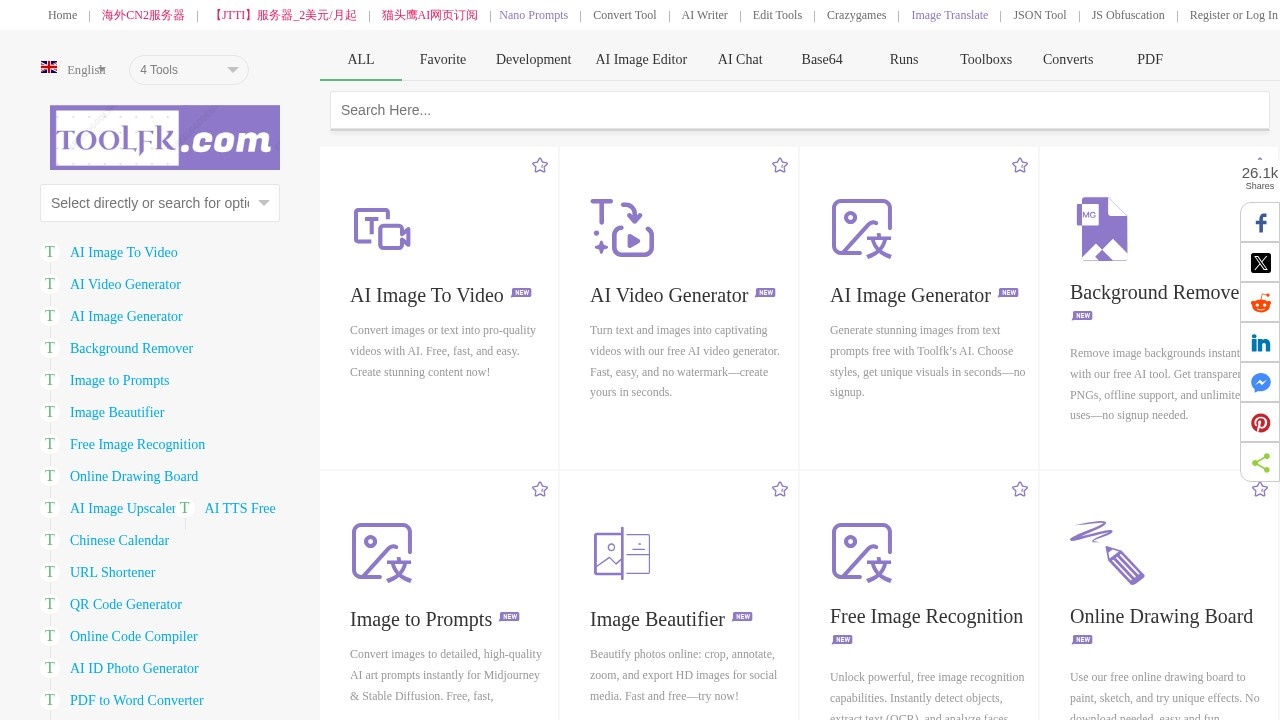The width and height of the screenshot is (1280, 720).
Task: Click the Online Drawing Board pencil icon
Action: pyautogui.click(x=1107, y=552)
